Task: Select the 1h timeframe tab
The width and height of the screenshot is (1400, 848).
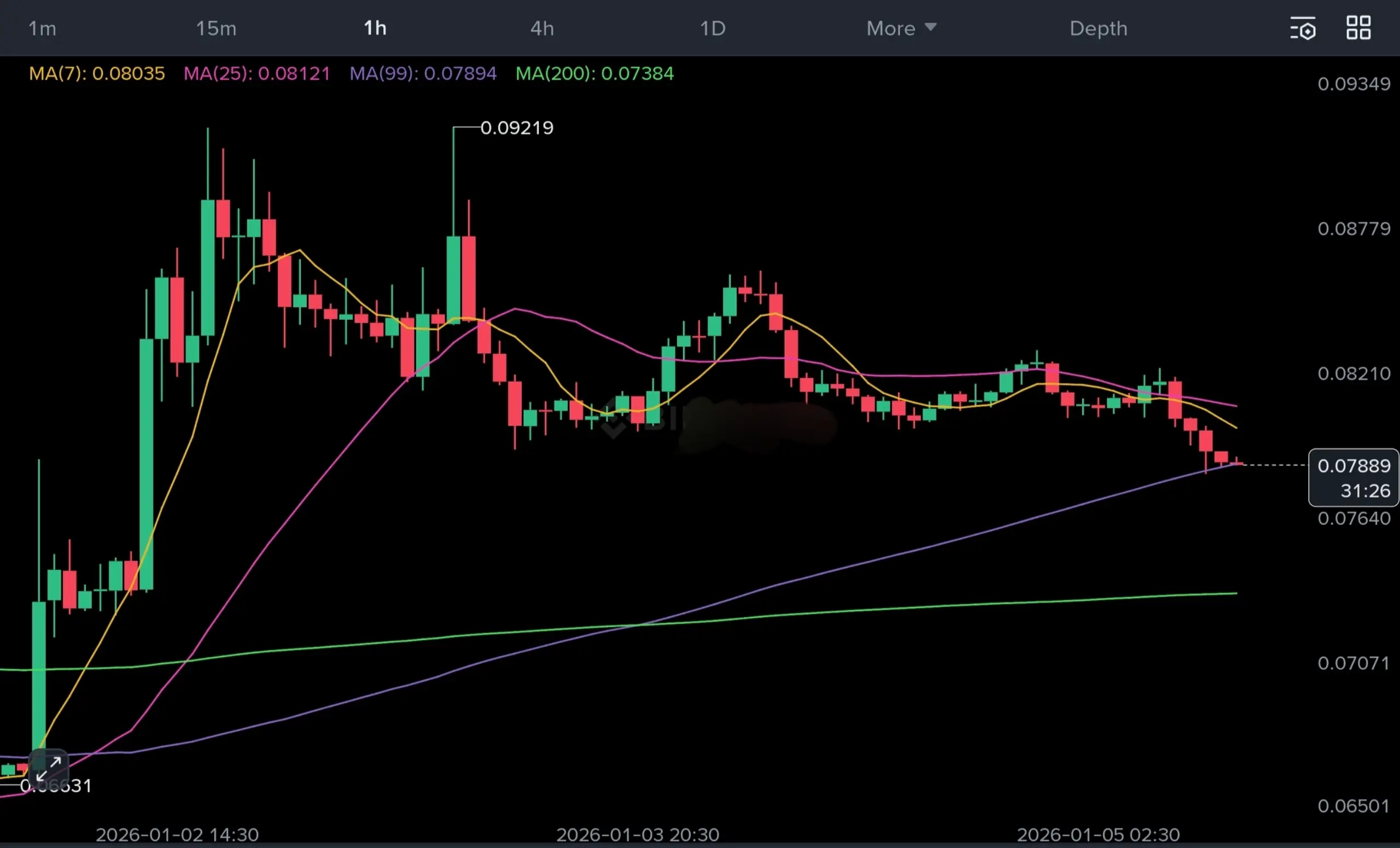Action: click(375, 28)
